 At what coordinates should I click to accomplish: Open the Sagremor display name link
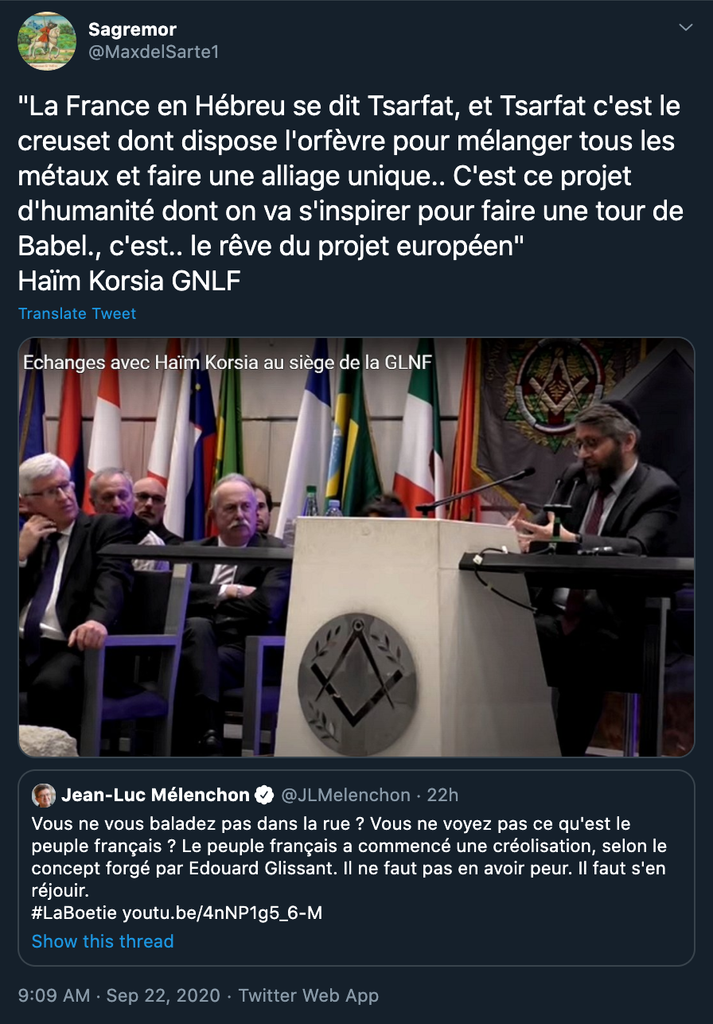coord(132,30)
